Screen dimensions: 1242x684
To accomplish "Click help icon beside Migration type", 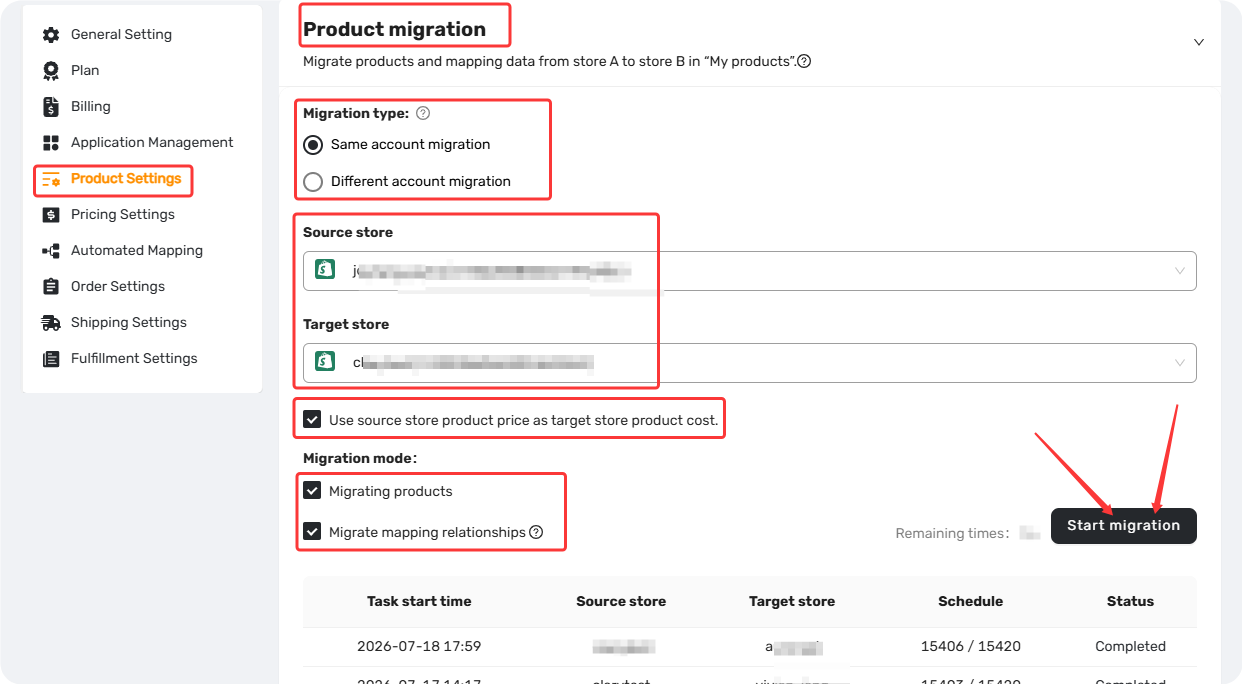I will pyautogui.click(x=423, y=113).
